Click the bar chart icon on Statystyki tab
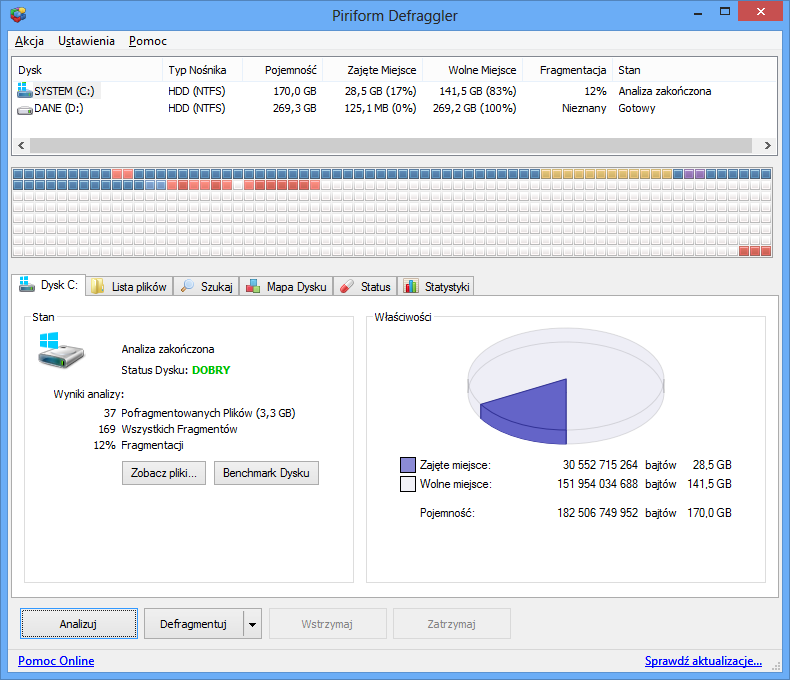The width and height of the screenshot is (790, 680). tap(411, 286)
